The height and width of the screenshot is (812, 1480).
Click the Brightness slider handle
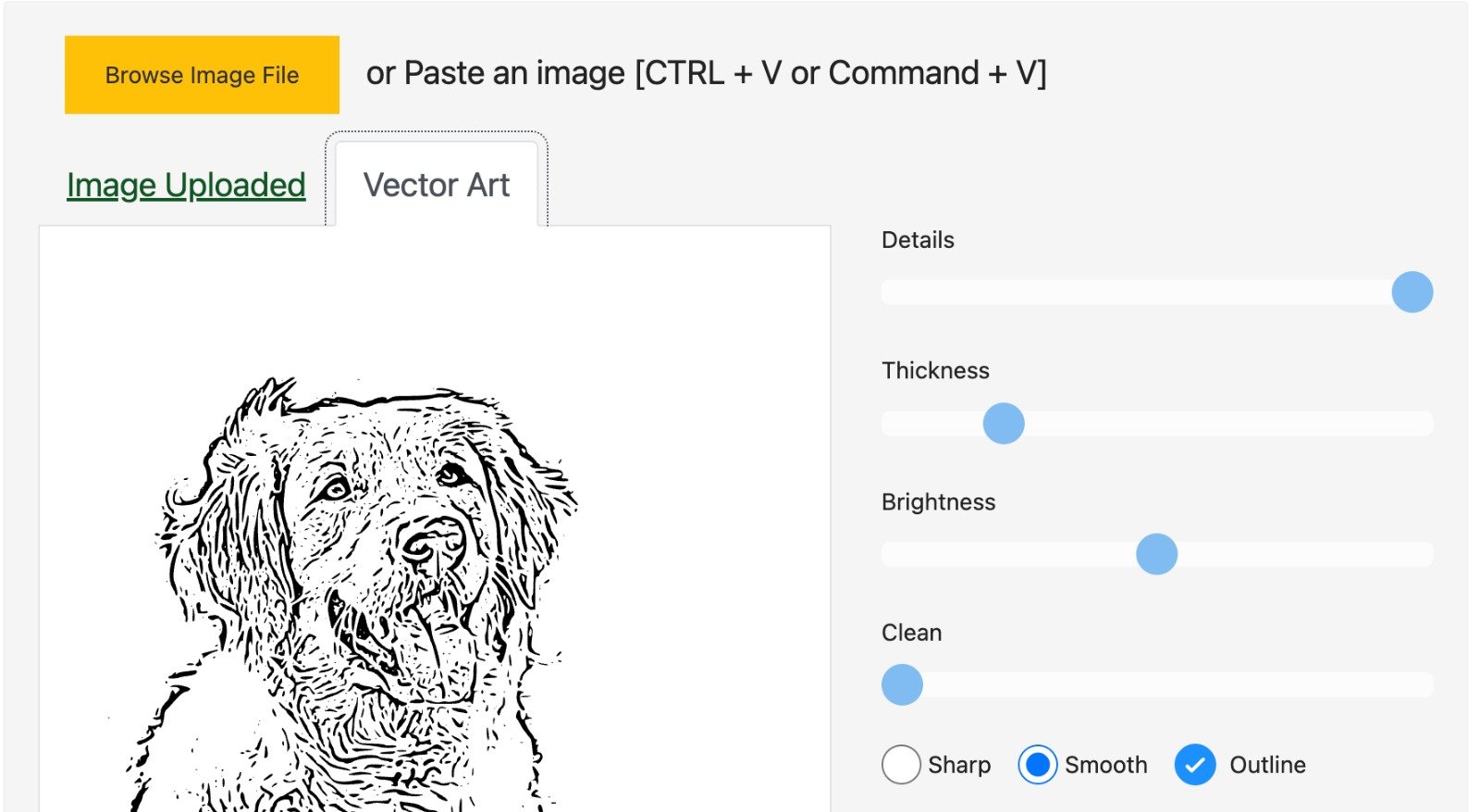(x=1156, y=554)
